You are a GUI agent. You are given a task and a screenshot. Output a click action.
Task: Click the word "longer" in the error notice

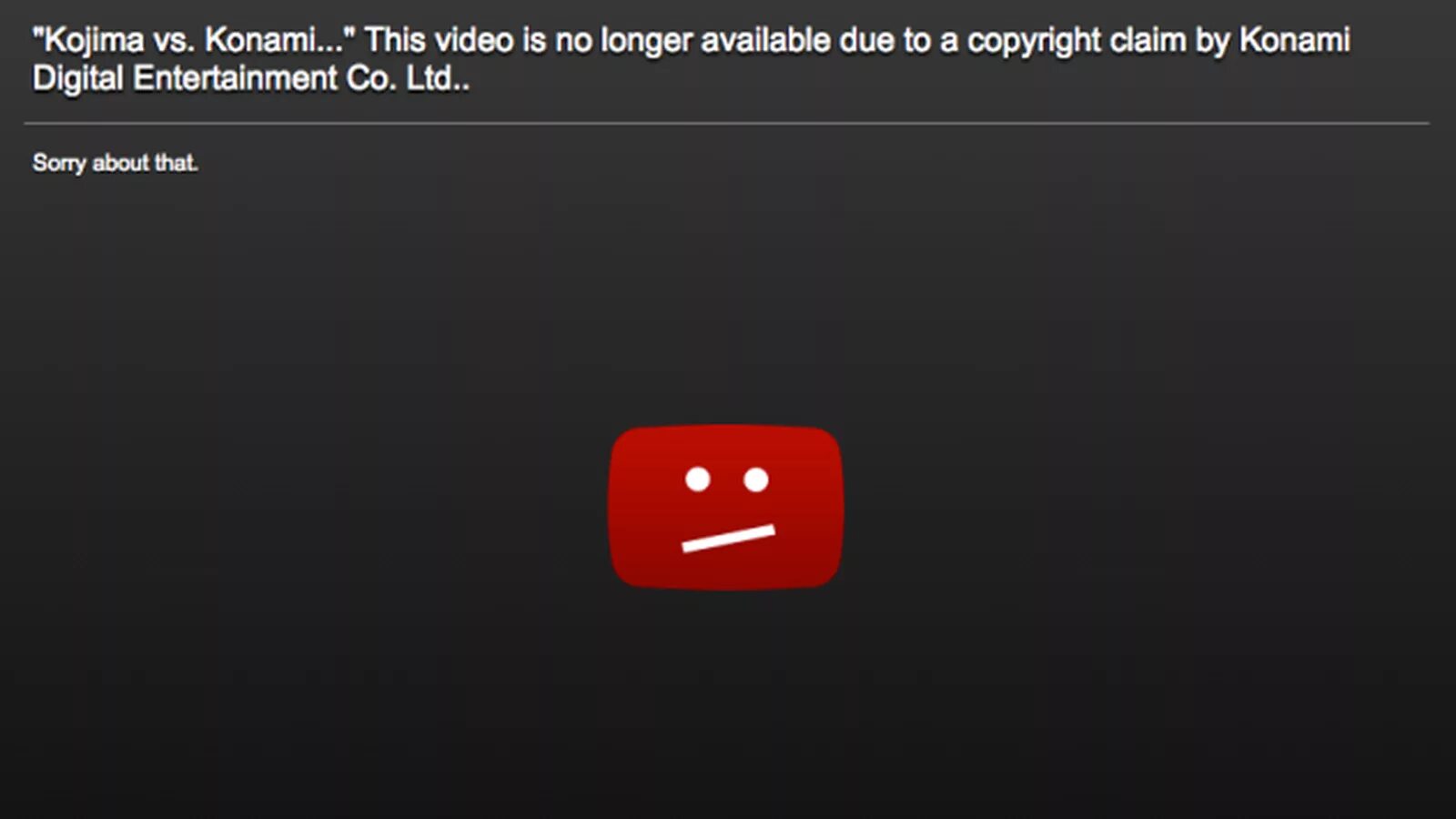[646, 42]
